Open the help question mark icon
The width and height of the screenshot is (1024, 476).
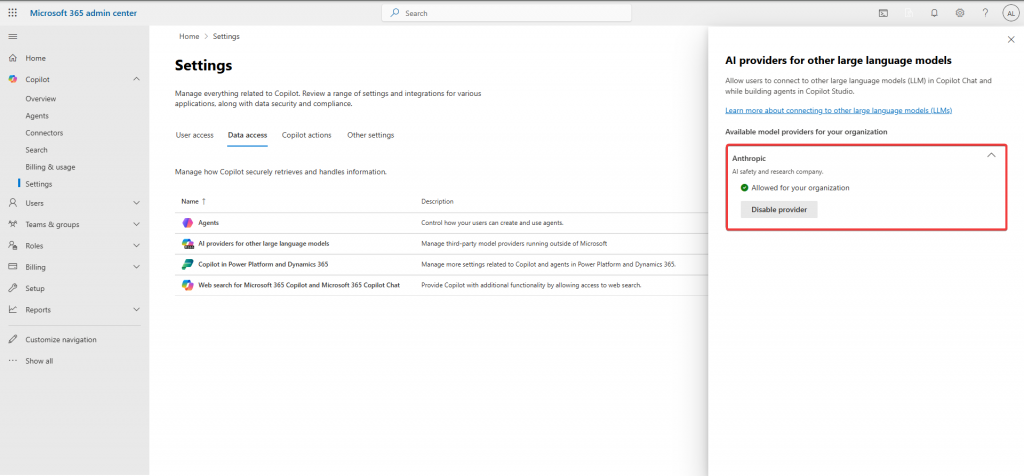[x=985, y=12]
